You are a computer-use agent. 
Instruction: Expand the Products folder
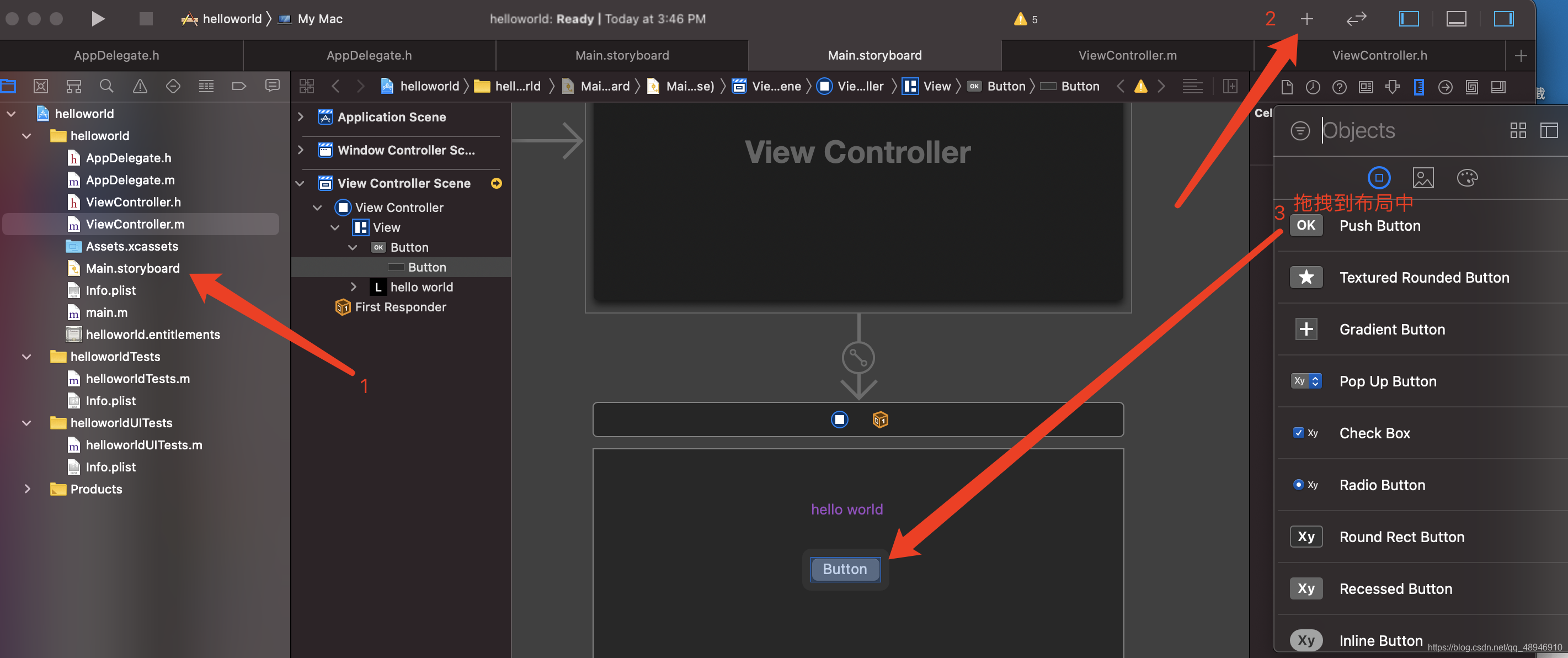[27, 489]
